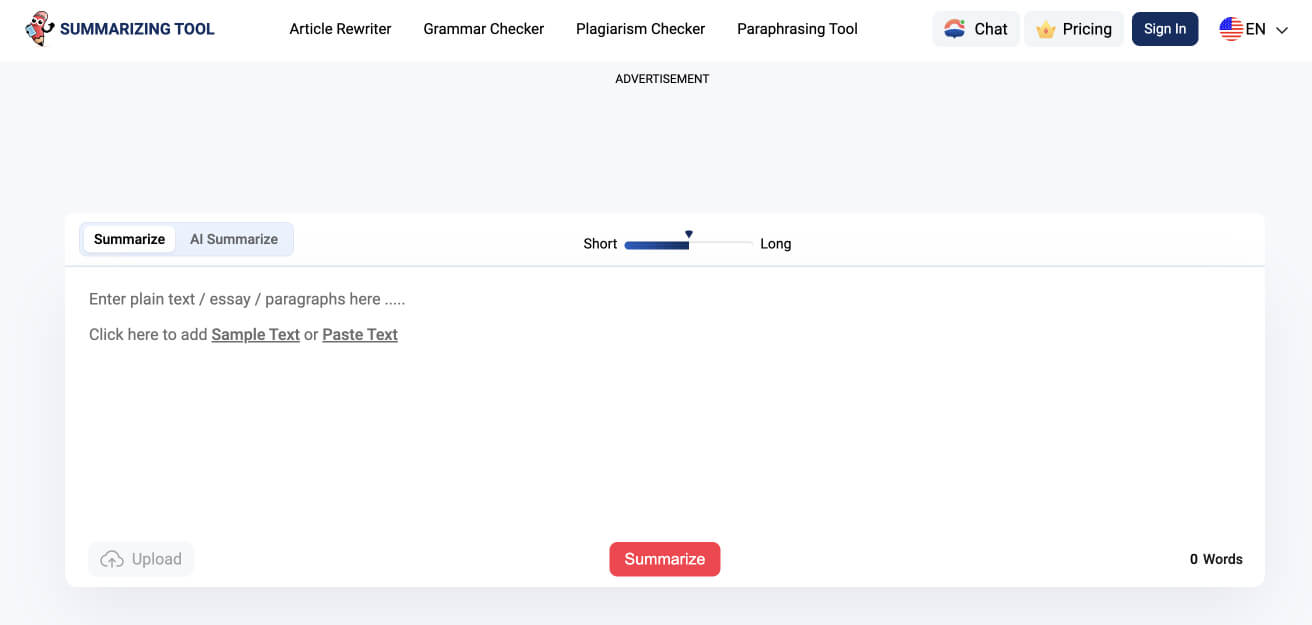Select the Summarize tab
The image size is (1312, 625).
coord(129,239)
